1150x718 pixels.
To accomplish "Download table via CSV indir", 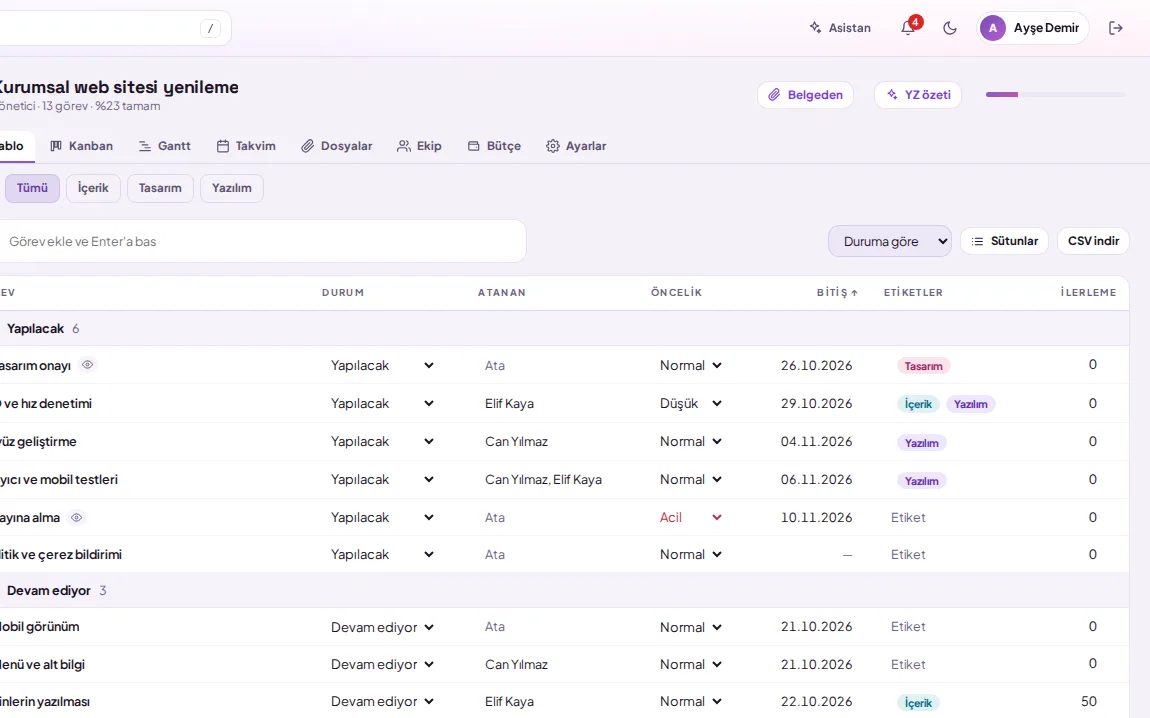I will (1093, 241).
